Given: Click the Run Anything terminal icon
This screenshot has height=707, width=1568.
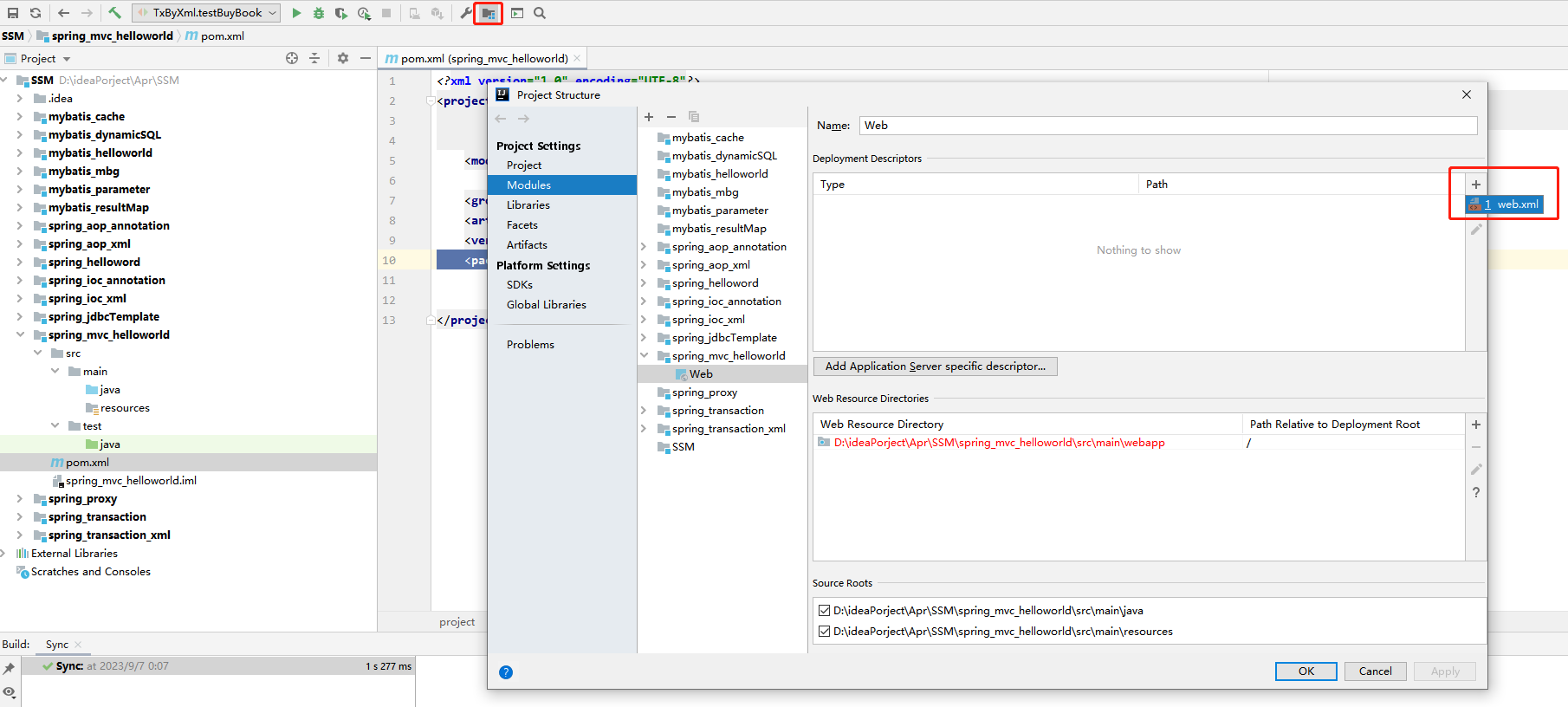Looking at the screenshot, I should (517, 13).
